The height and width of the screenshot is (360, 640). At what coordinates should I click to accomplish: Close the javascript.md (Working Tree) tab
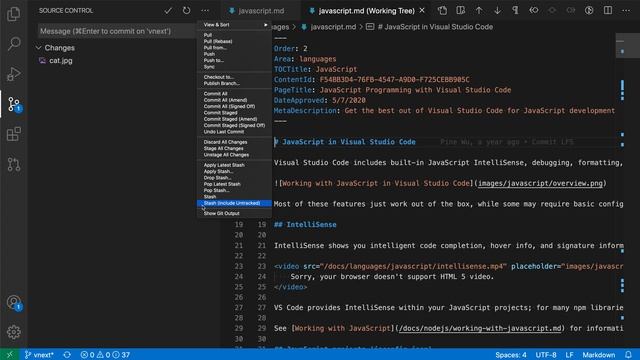pos(422,11)
